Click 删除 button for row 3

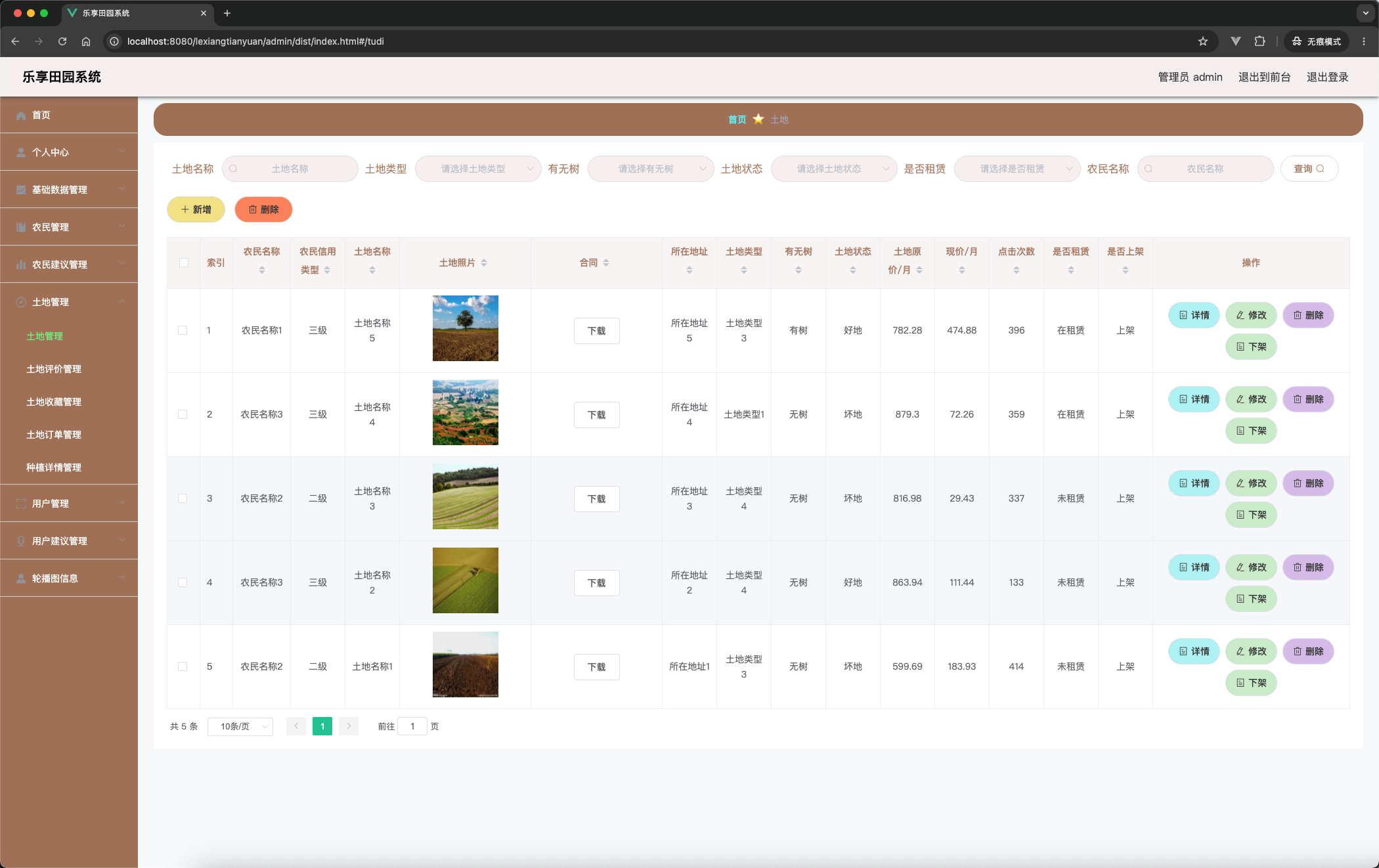point(1308,483)
